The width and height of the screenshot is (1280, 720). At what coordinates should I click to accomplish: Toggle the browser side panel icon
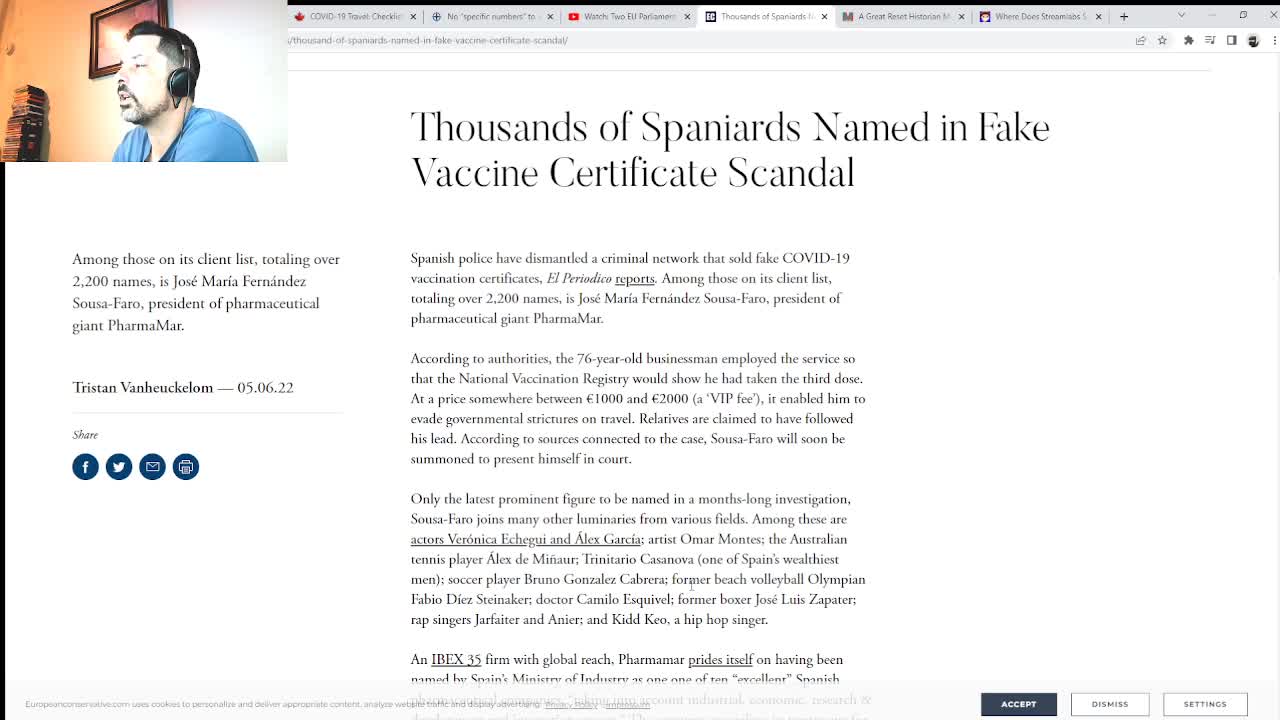coord(1231,41)
